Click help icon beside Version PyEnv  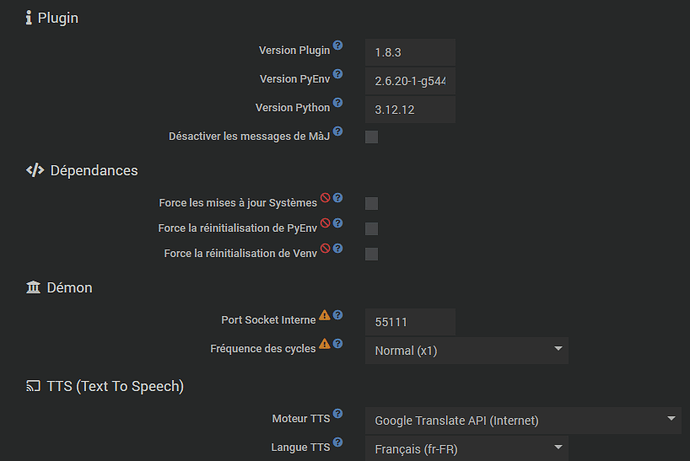(338, 74)
